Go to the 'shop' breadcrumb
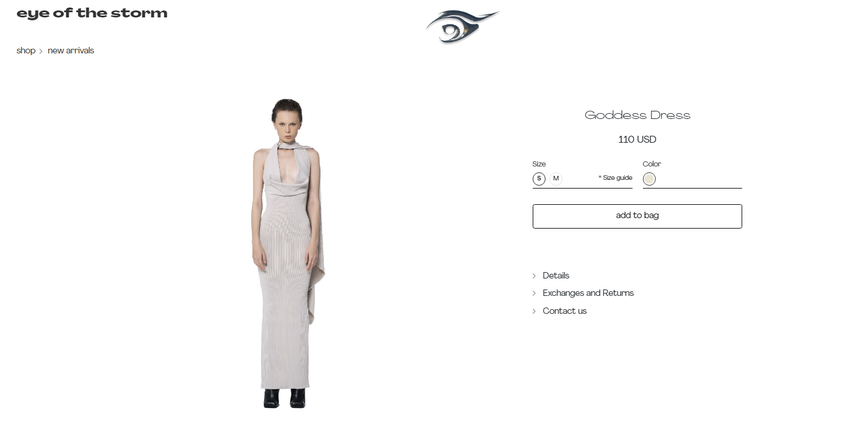The width and height of the screenshot is (860, 427). point(26,50)
